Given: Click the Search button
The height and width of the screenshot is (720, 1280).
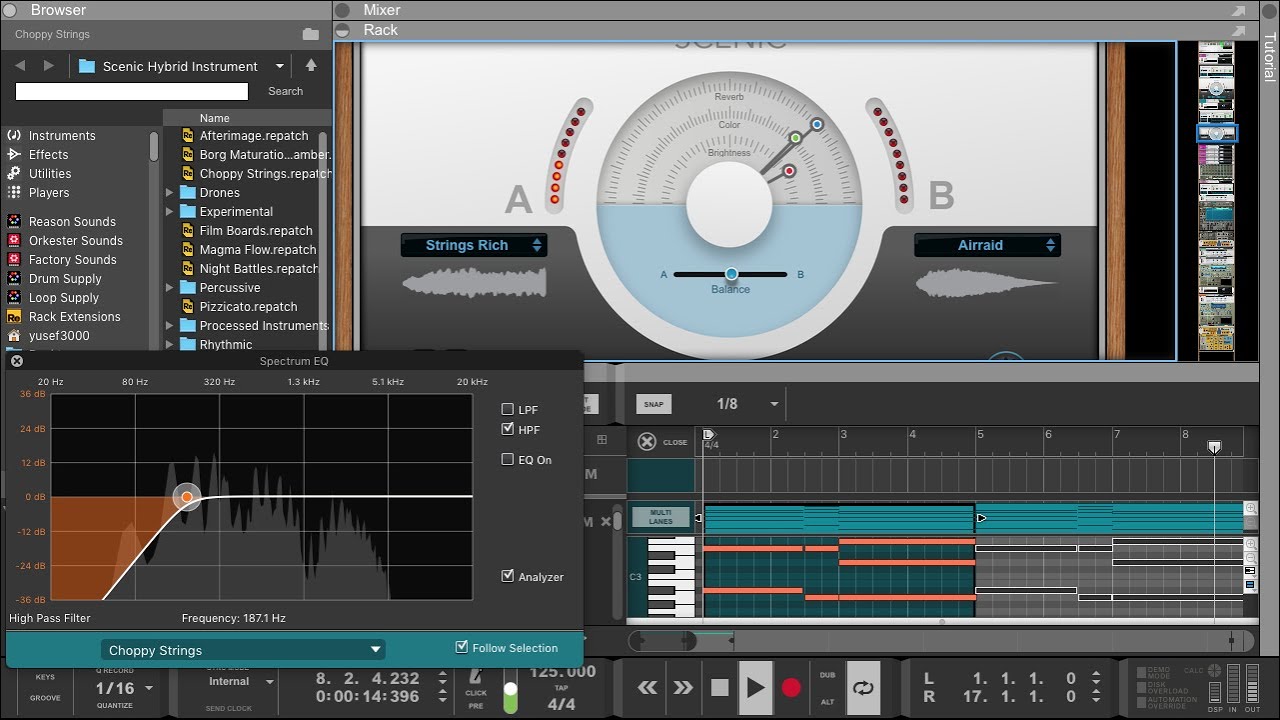Looking at the screenshot, I should point(285,91).
